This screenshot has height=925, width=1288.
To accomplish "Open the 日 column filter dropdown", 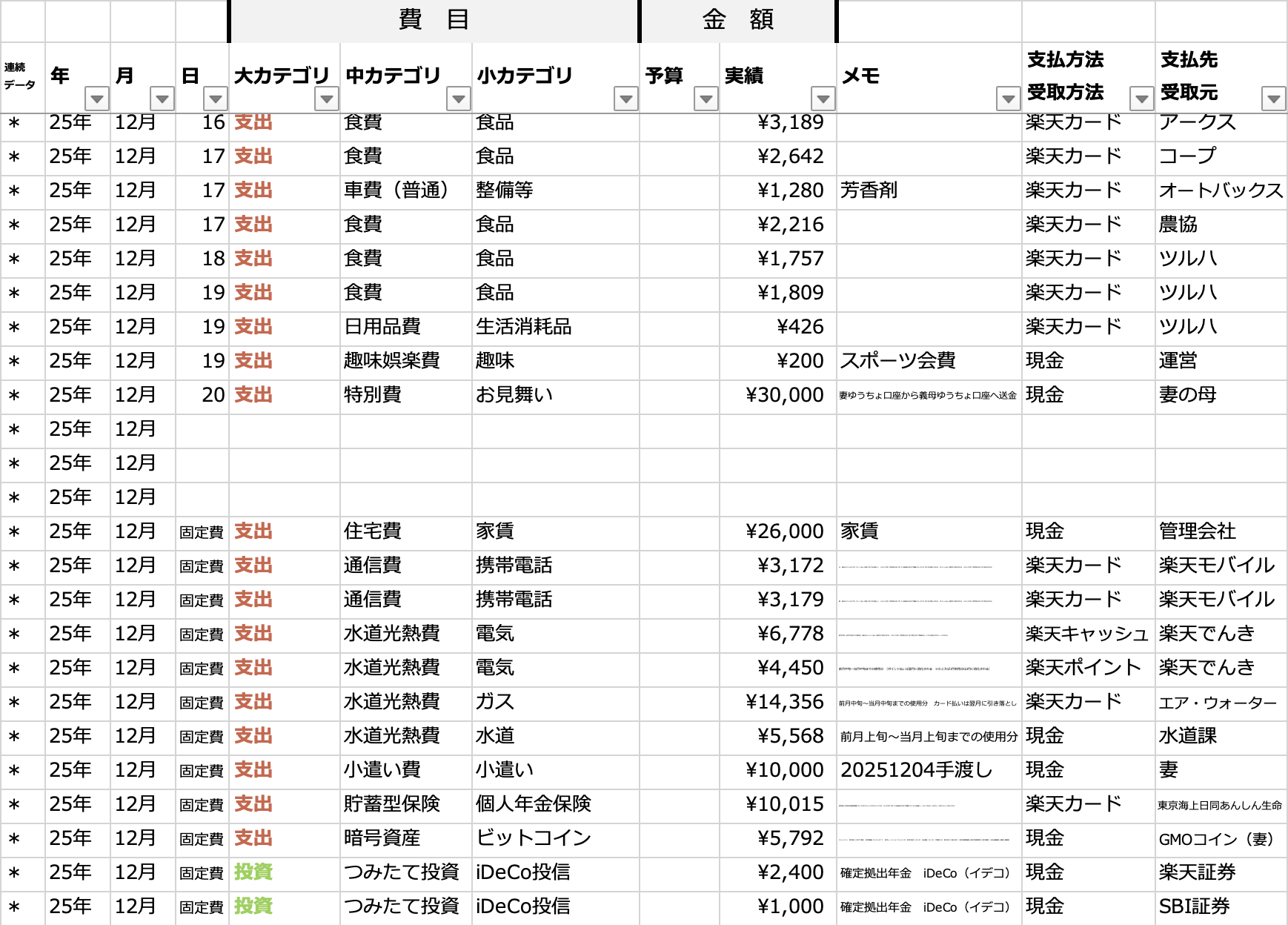I will pos(215,99).
